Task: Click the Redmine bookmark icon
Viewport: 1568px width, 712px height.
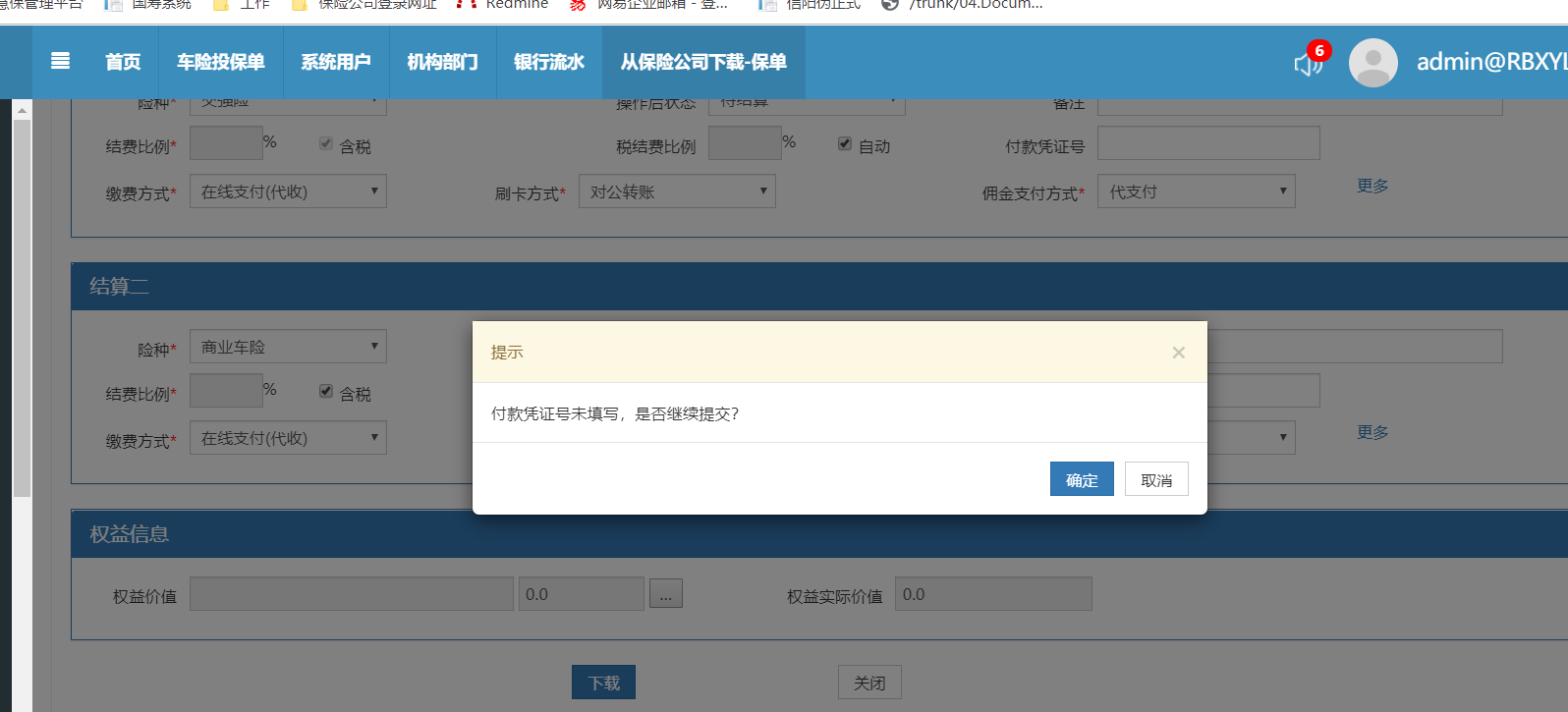Action: click(467, 4)
